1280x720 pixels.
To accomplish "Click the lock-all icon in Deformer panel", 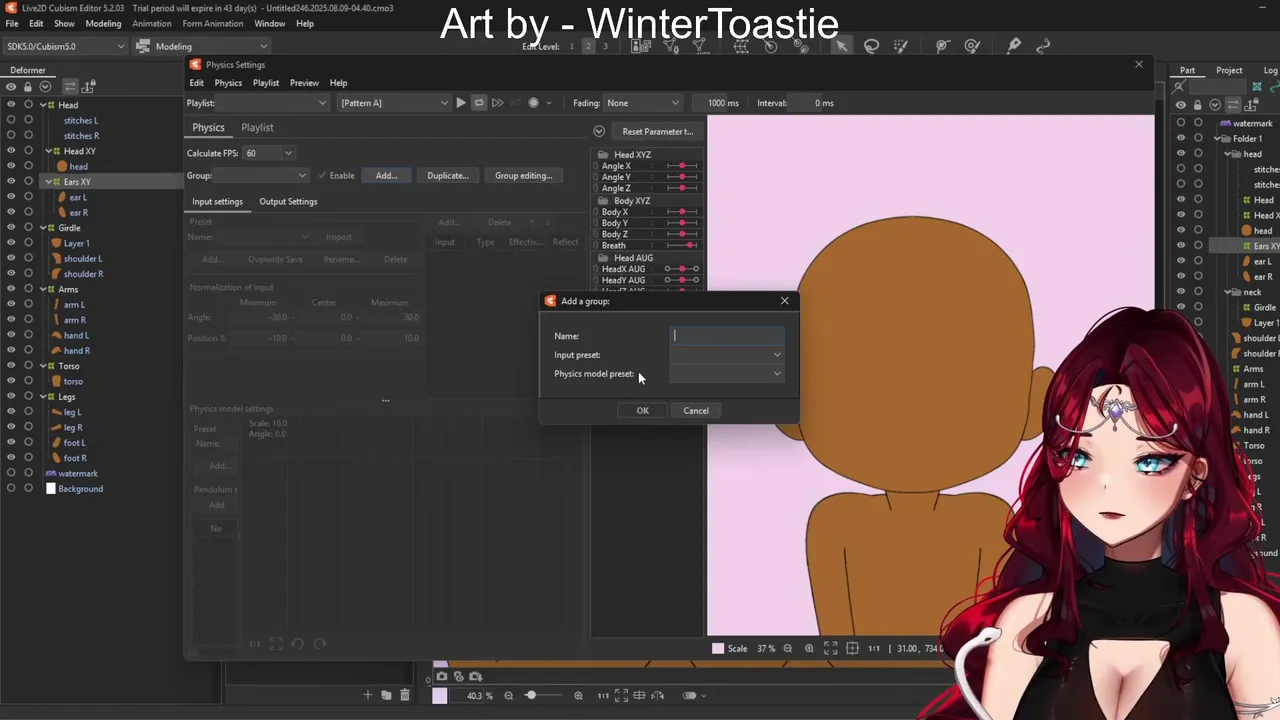I will pos(28,87).
